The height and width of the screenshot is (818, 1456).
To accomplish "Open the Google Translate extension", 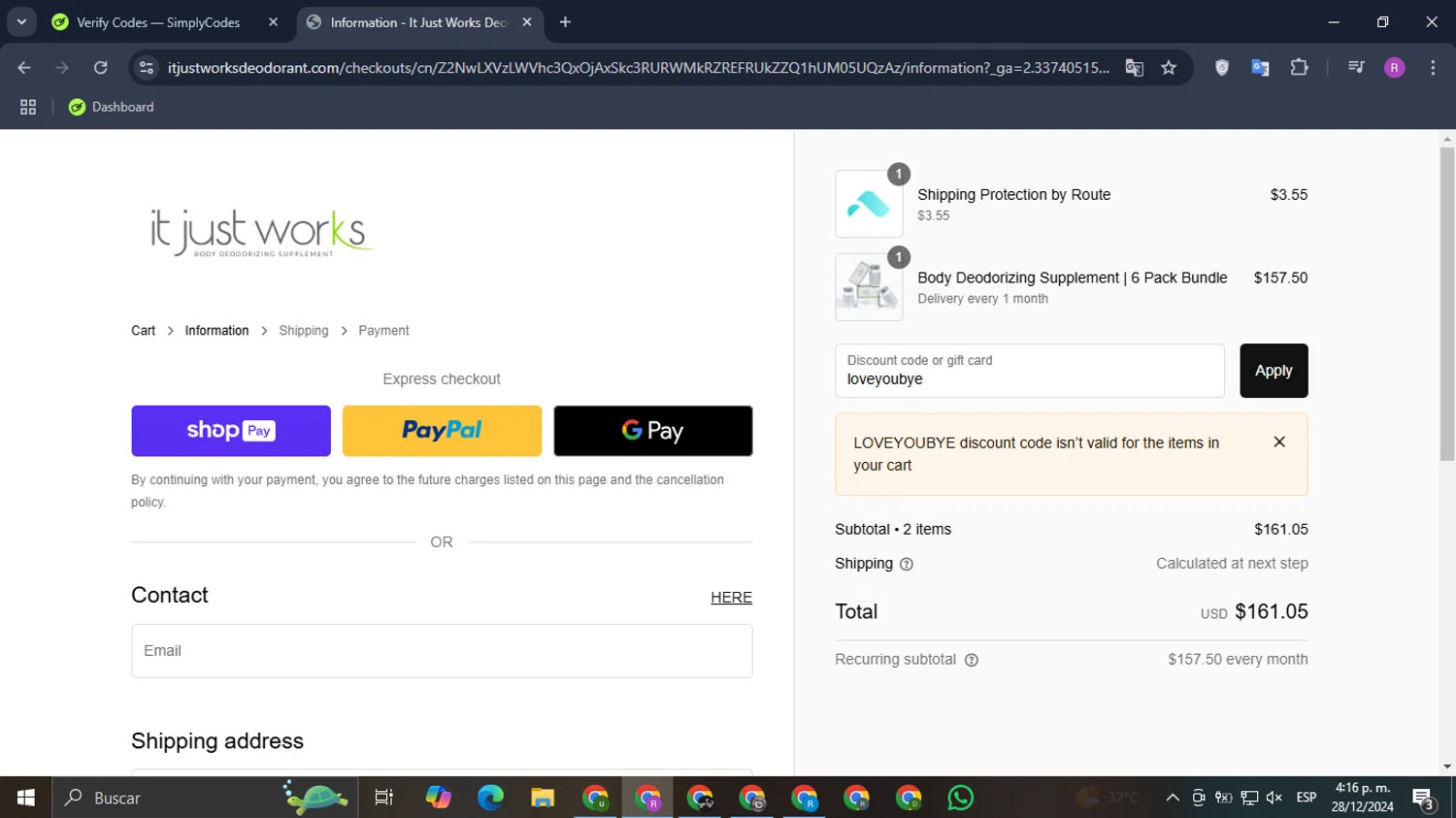I will click(1260, 68).
